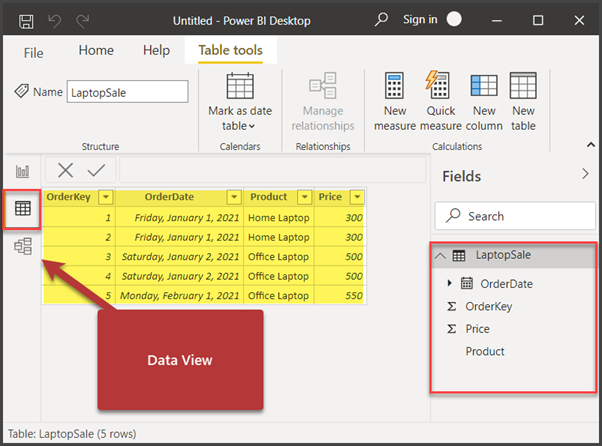Click the Name tag icon

click(x=22, y=91)
